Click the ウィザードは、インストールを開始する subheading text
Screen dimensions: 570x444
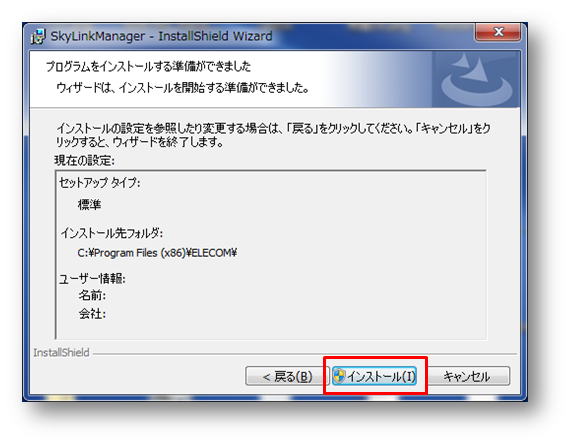click(x=182, y=88)
